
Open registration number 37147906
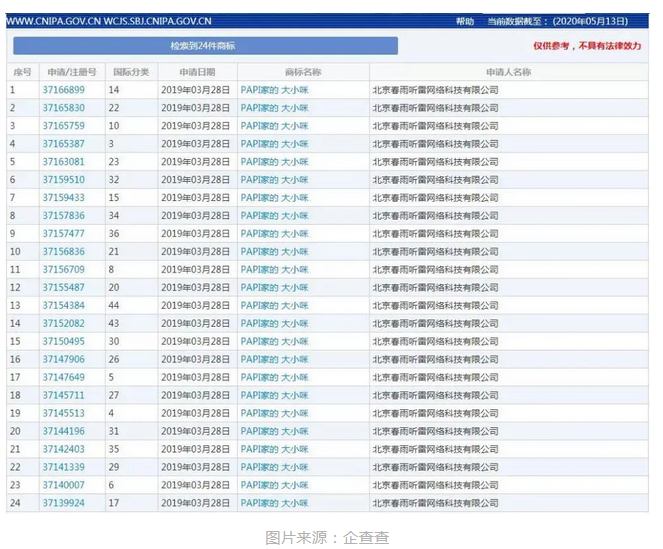pos(63,360)
